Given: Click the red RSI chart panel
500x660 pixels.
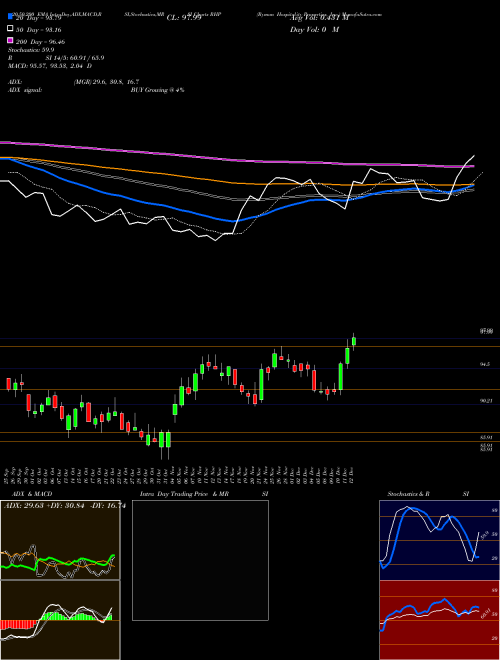Looking at the screenshot, I should coord(439,620).
